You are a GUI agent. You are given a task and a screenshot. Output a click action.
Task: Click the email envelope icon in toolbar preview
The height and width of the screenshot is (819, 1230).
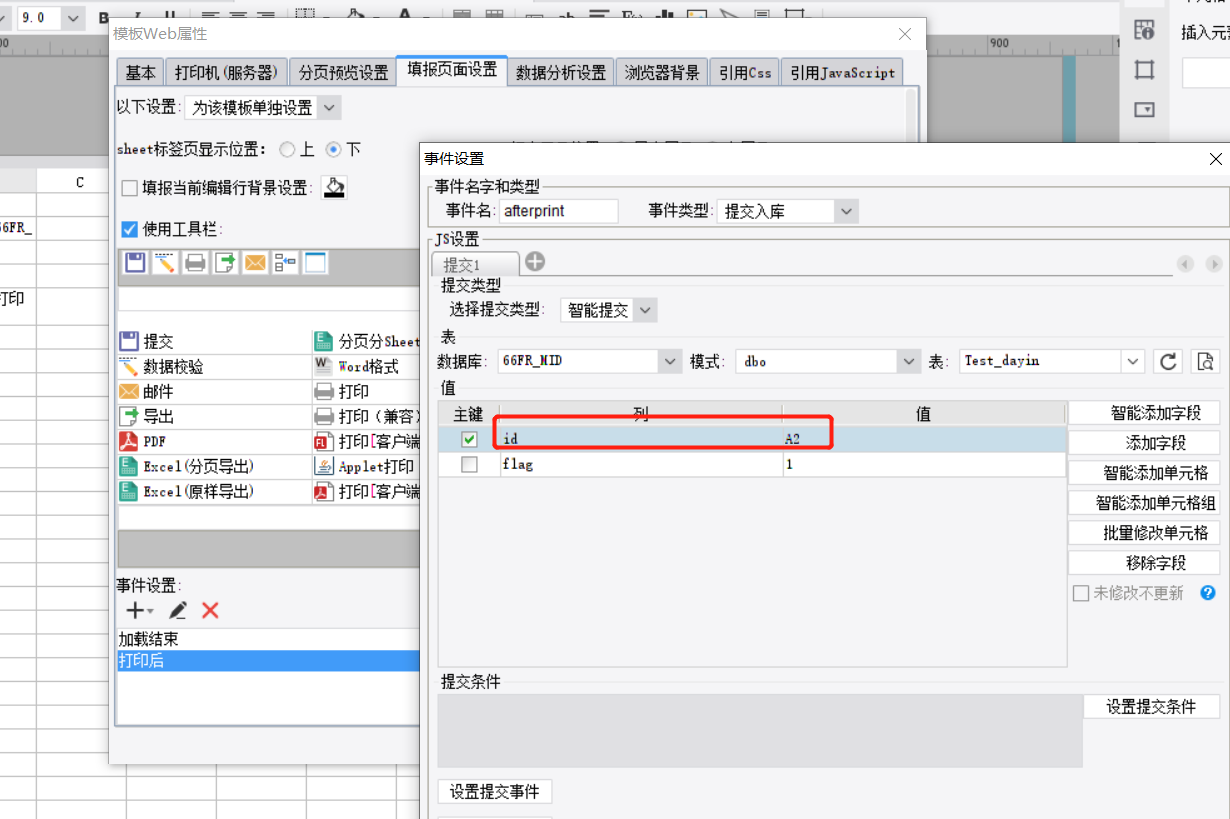coord(255,263)
